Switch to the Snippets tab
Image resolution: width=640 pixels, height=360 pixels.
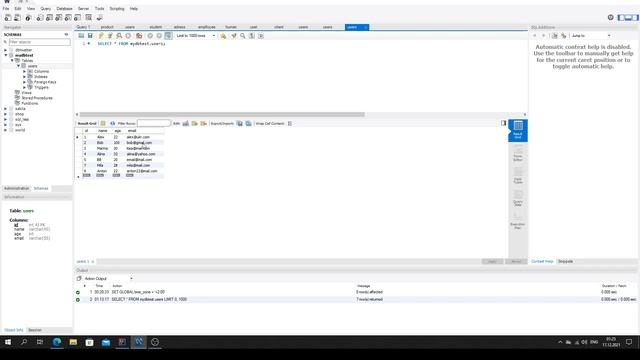click(x=565, y=261)
